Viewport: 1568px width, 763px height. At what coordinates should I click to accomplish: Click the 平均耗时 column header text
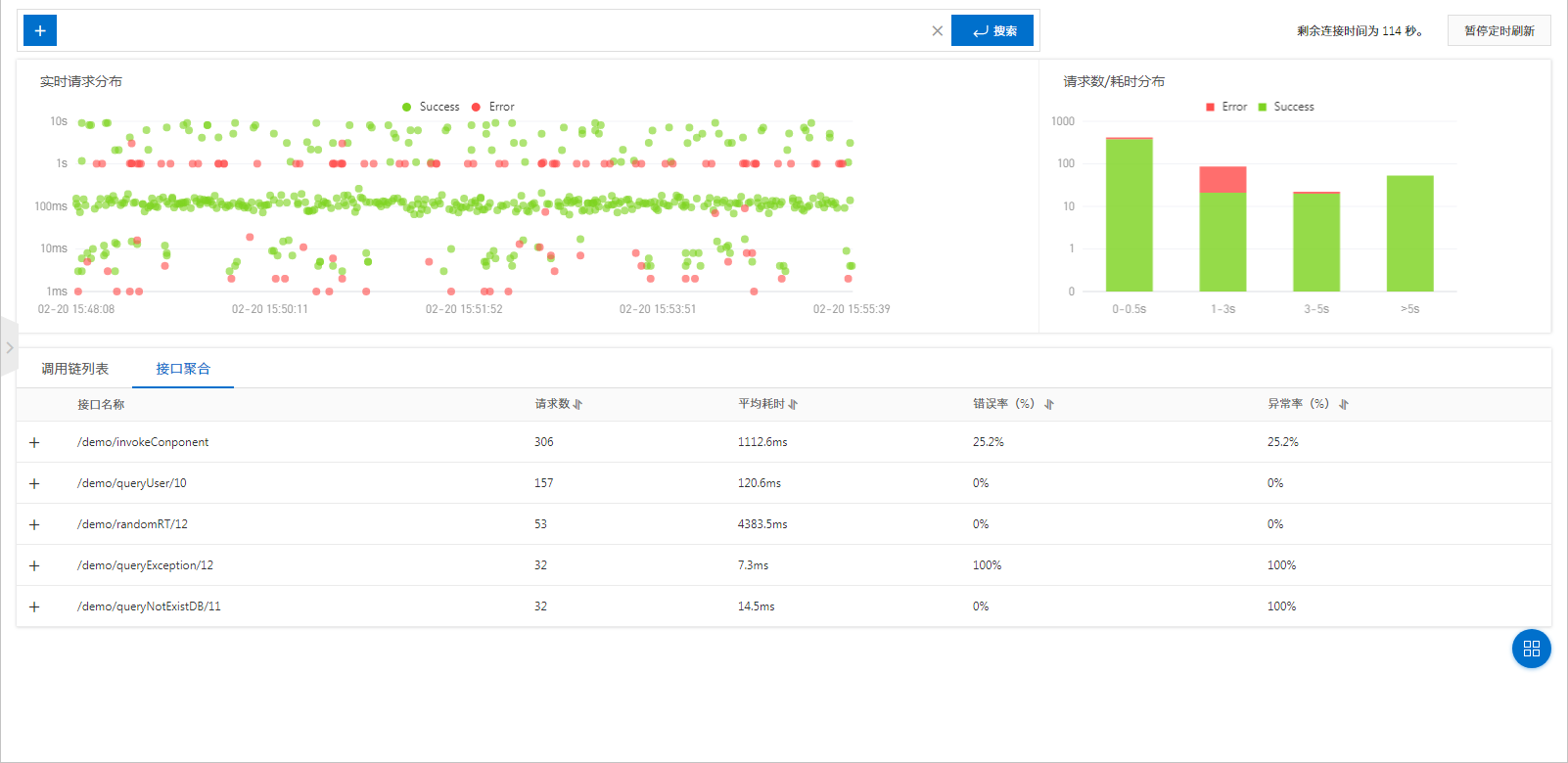(761, 404)
